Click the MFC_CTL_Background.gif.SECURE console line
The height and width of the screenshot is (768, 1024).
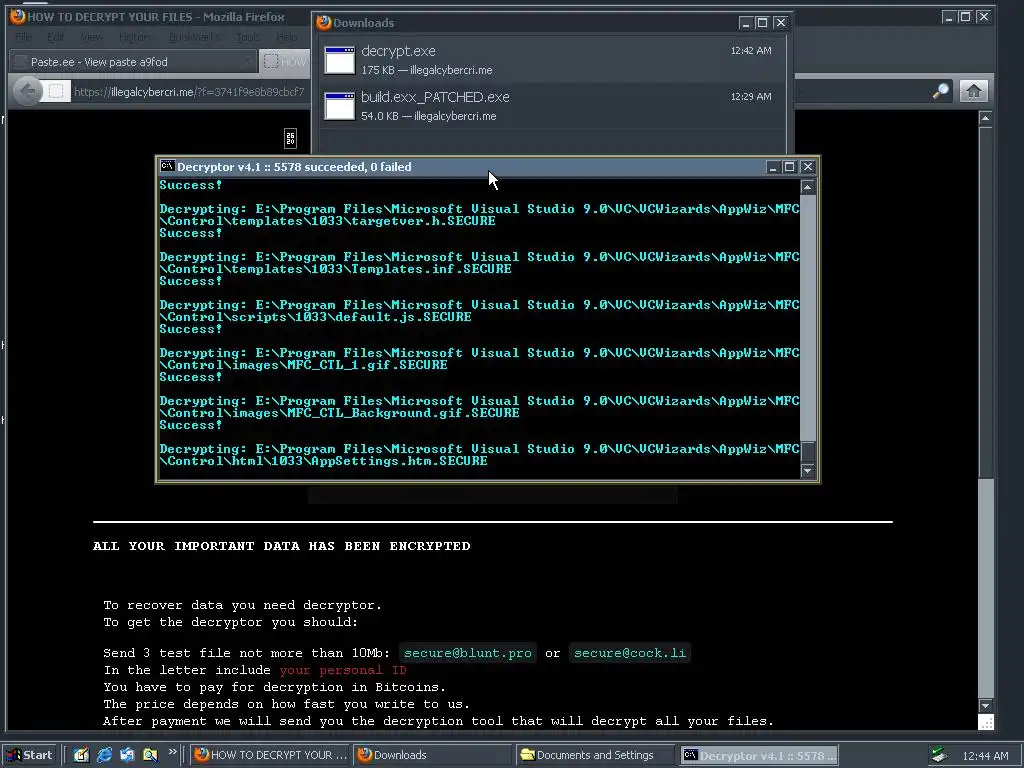pyautogui.click(x=340, y=413)
